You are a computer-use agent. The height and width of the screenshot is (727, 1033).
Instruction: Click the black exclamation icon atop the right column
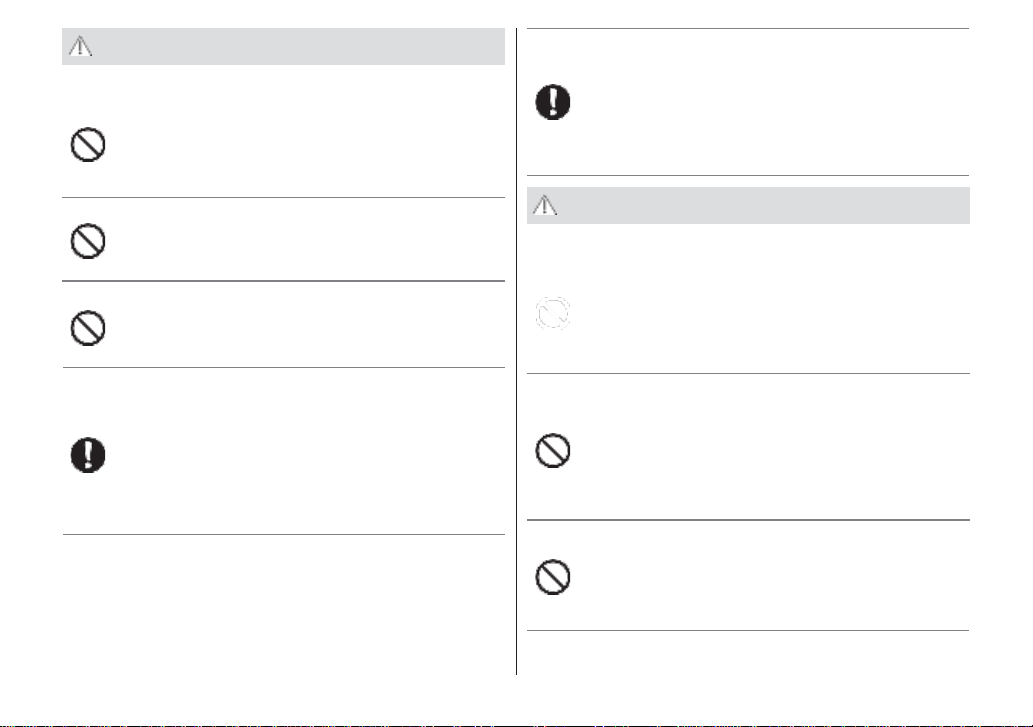[553, 102]
